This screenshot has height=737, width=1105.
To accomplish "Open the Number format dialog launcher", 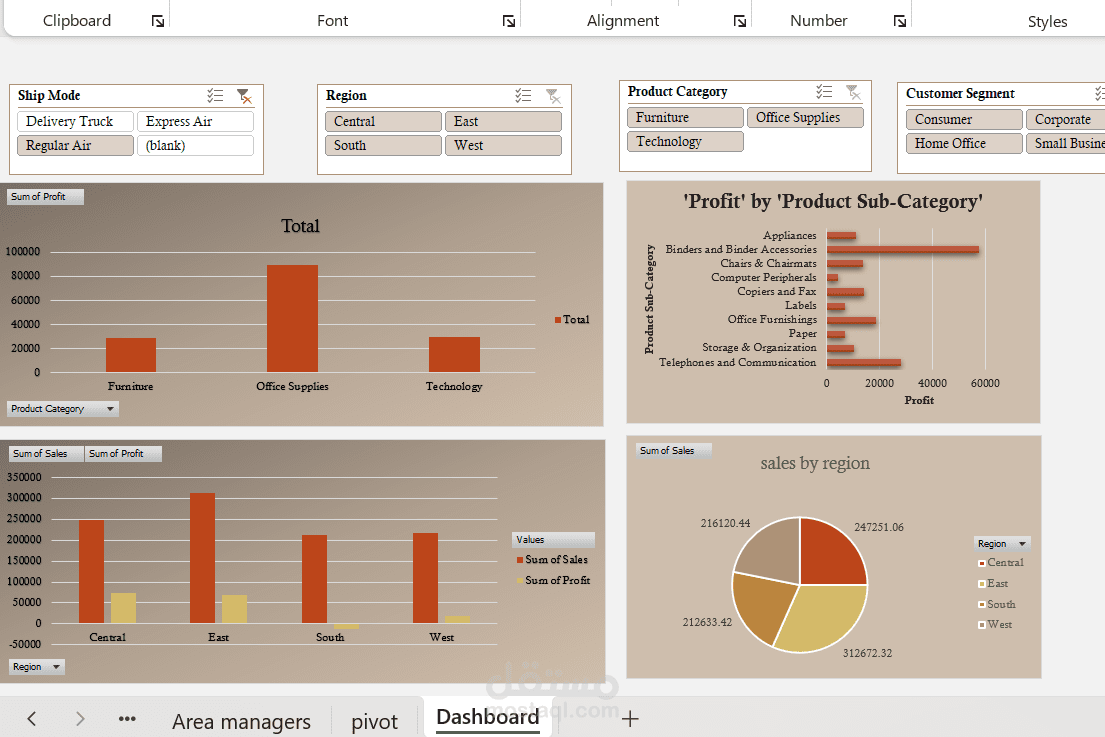I will tap(899, 20).
